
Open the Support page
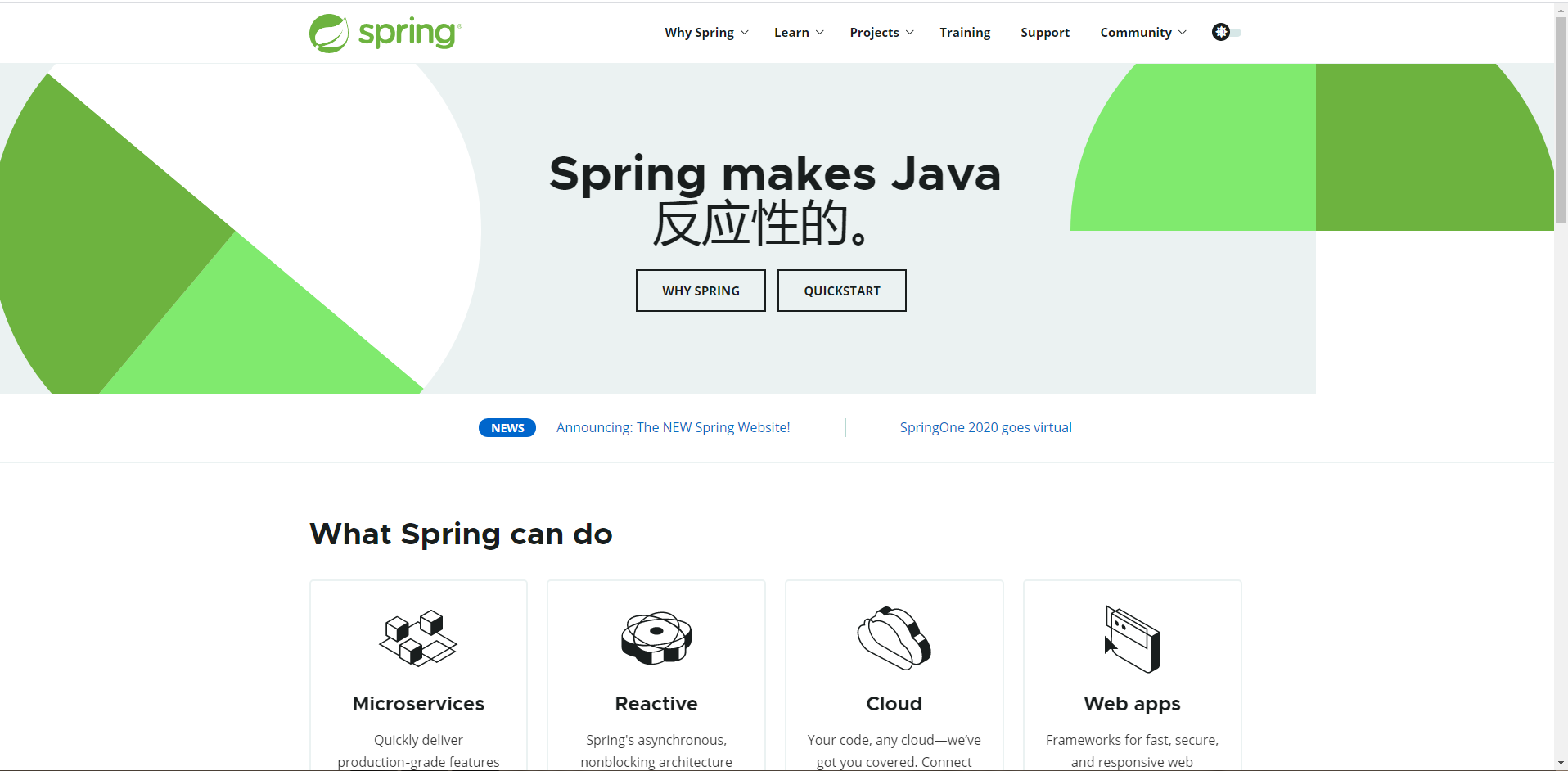point(1045,33)
